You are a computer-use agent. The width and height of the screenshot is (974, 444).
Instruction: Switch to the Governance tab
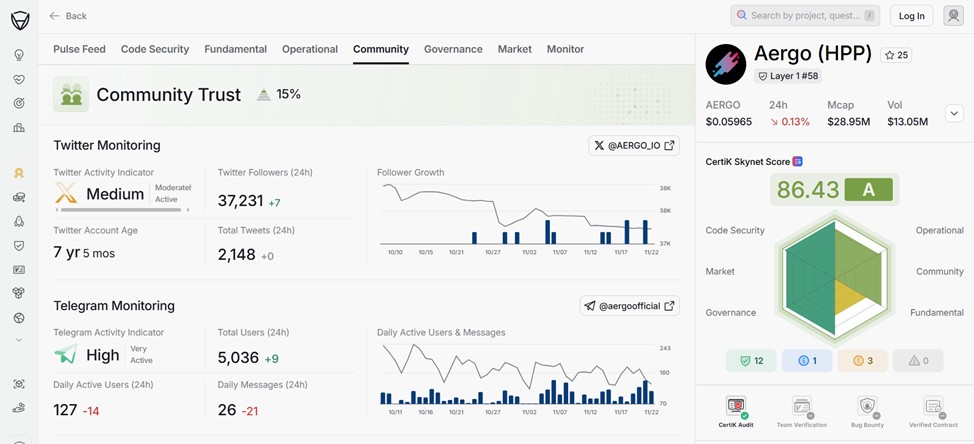[453, 49]
